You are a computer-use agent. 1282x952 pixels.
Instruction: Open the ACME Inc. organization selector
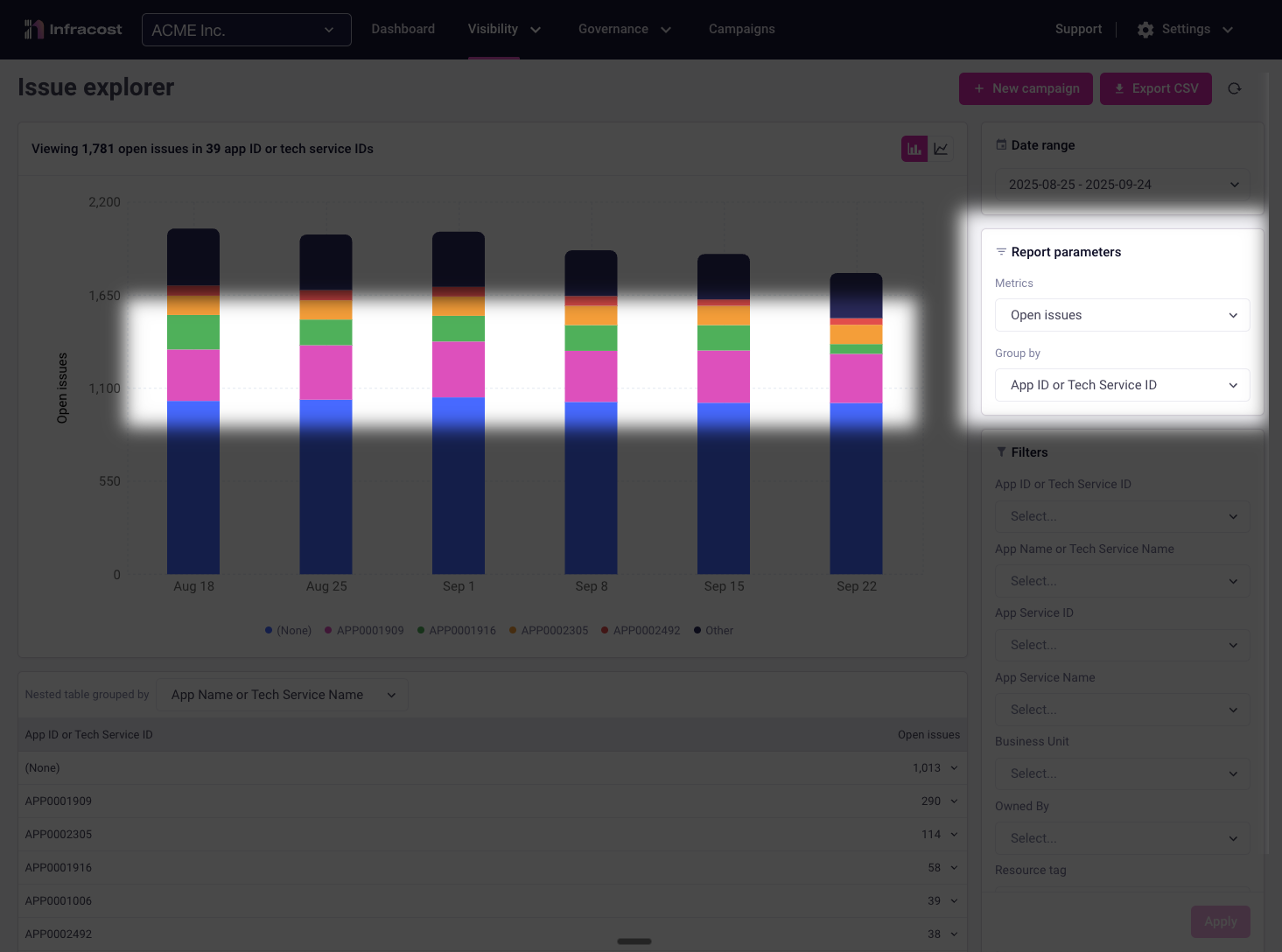[246, 30]
